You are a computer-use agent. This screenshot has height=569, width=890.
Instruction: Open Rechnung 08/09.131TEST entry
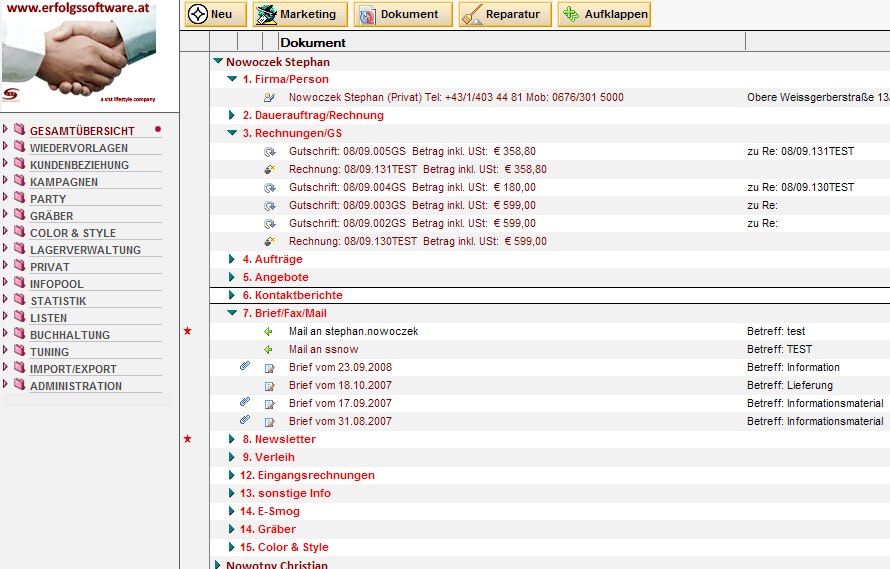click(x=352, y=170)
